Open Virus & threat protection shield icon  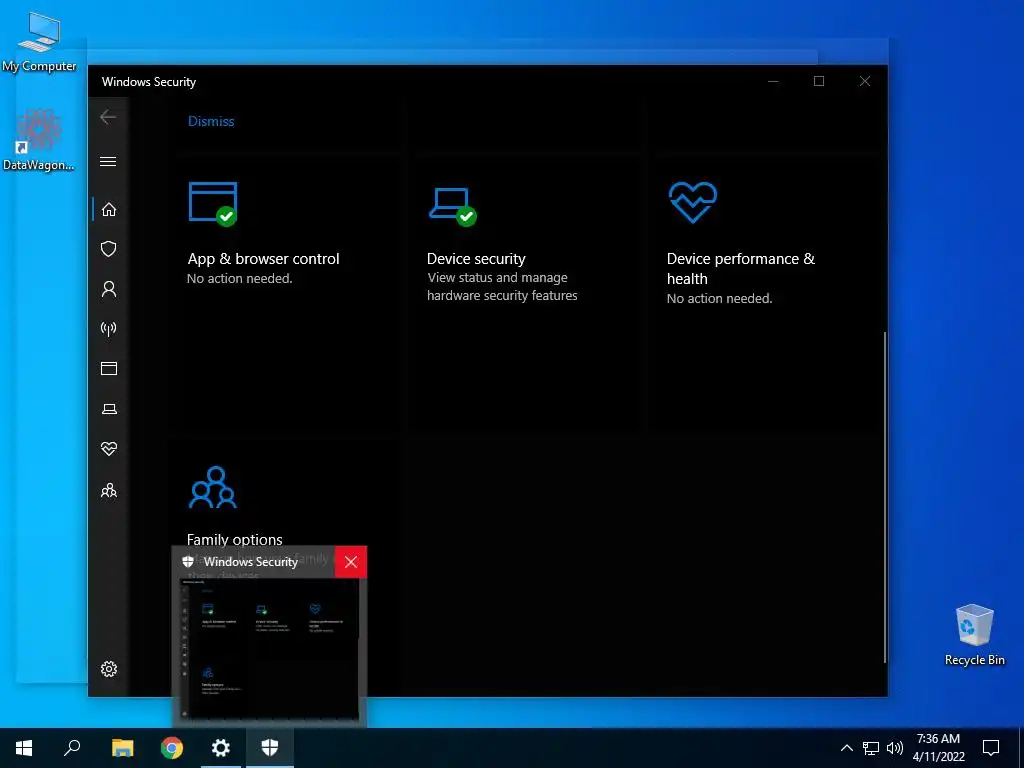pos(109,249)
